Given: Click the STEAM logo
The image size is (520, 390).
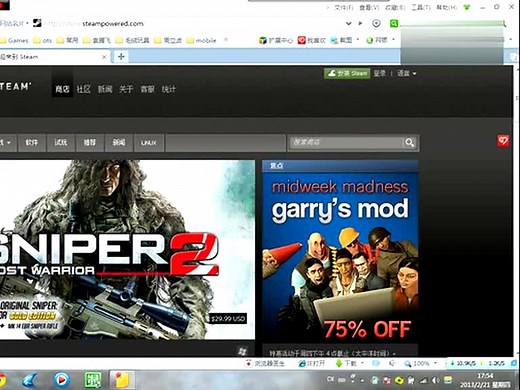Looking at the screenshot, I should [x=15, y=87].
